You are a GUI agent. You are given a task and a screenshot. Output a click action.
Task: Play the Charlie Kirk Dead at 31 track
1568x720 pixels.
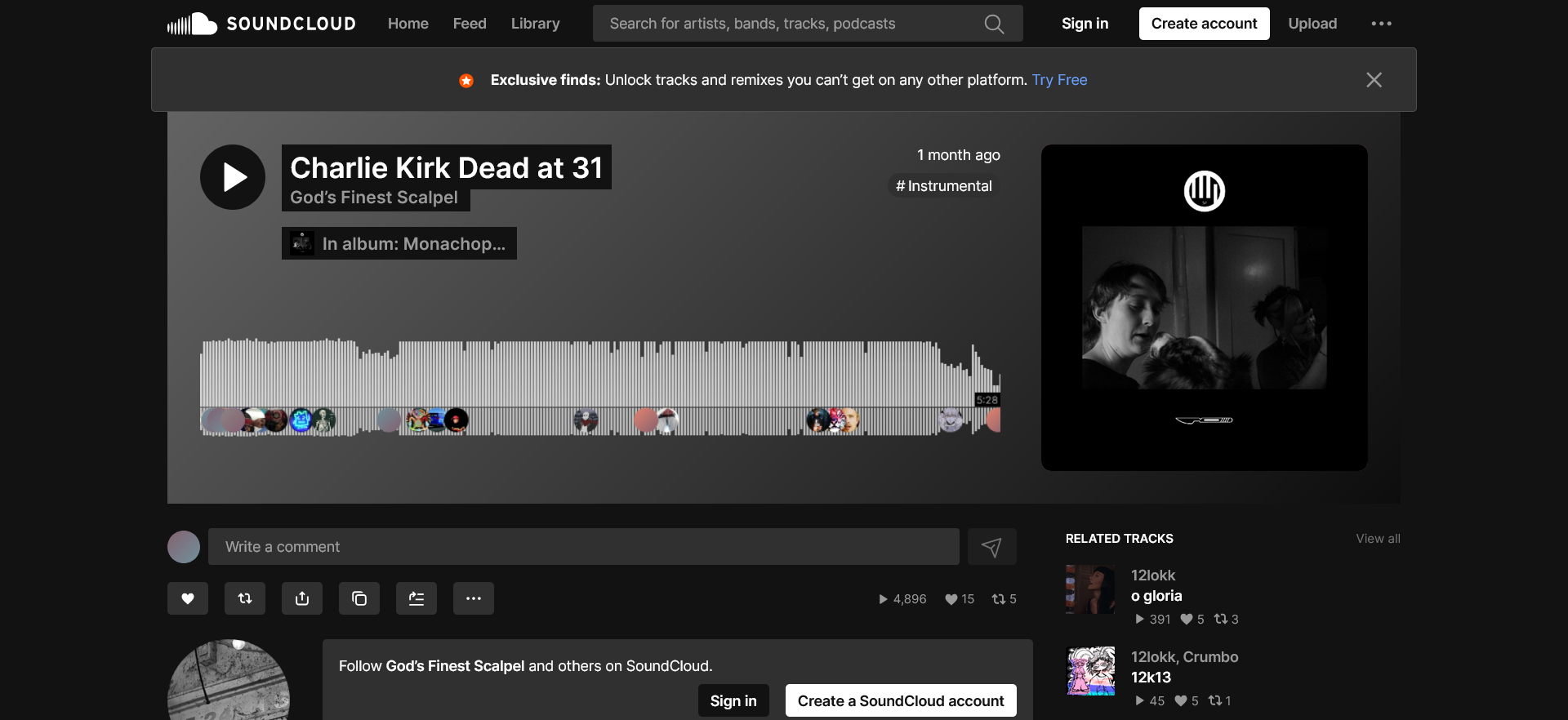[x=233, y=177]
